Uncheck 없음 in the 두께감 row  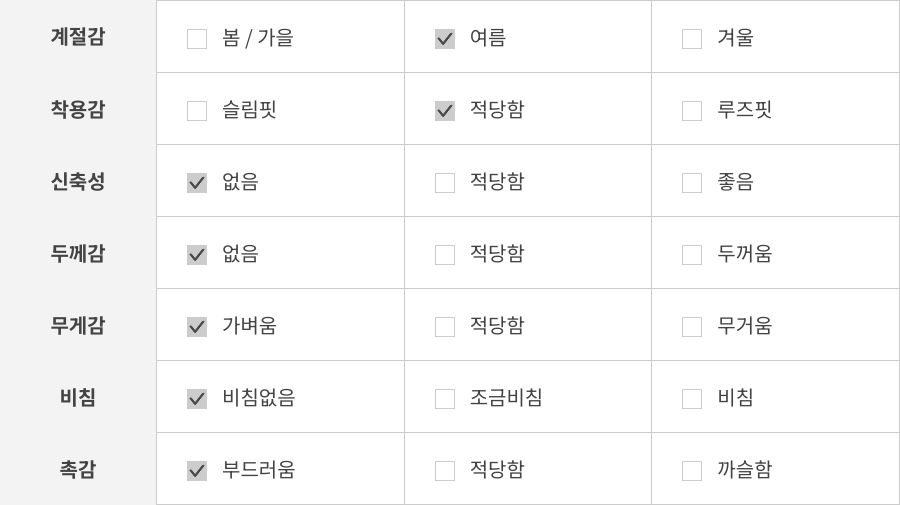pyautogui.click(x=197, y=255)
